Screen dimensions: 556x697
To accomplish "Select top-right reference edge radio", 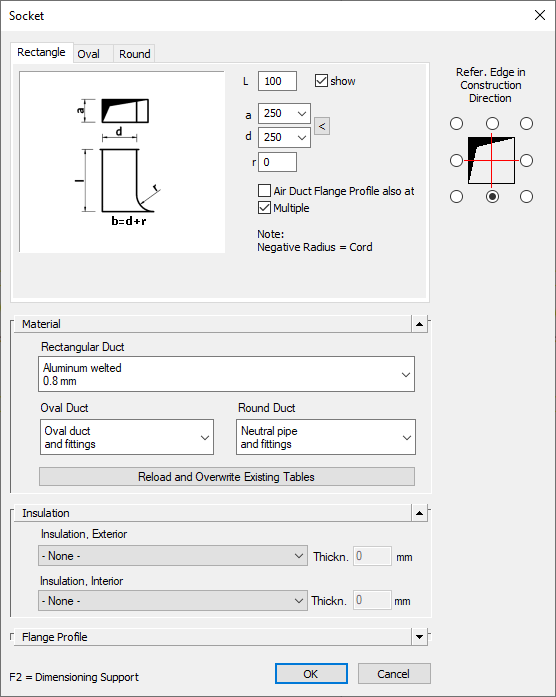I will tap(527, 124).
